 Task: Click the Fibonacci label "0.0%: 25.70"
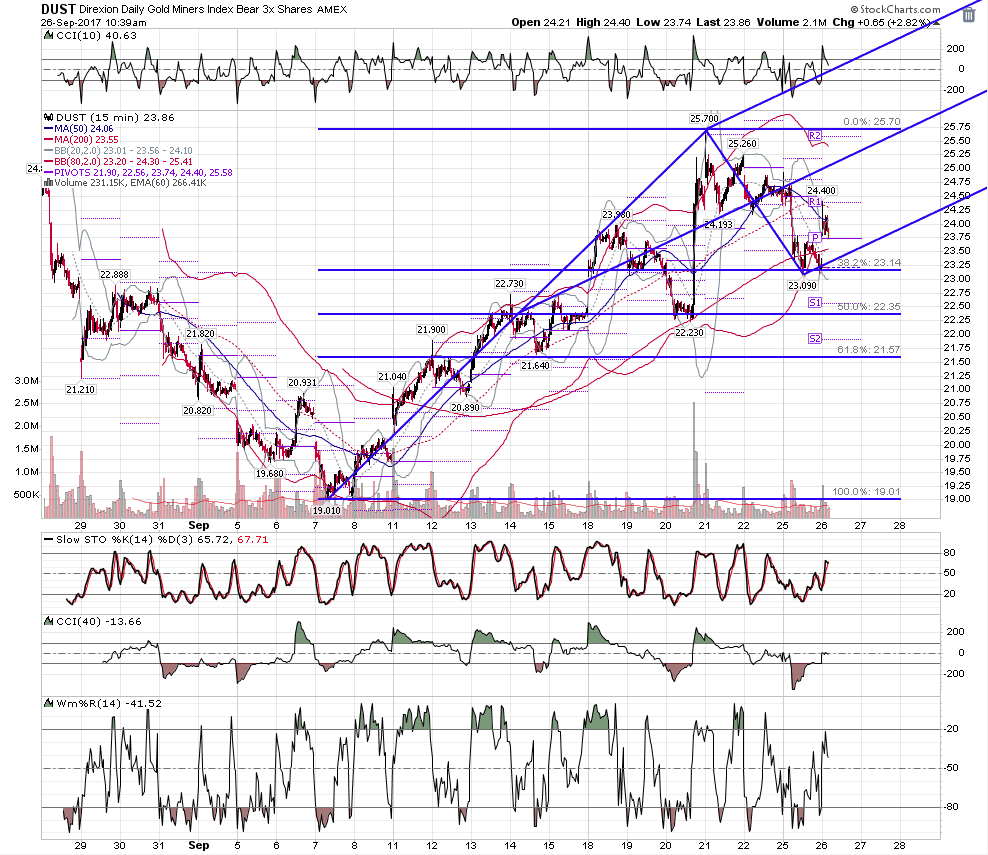[x=871, y=122]
